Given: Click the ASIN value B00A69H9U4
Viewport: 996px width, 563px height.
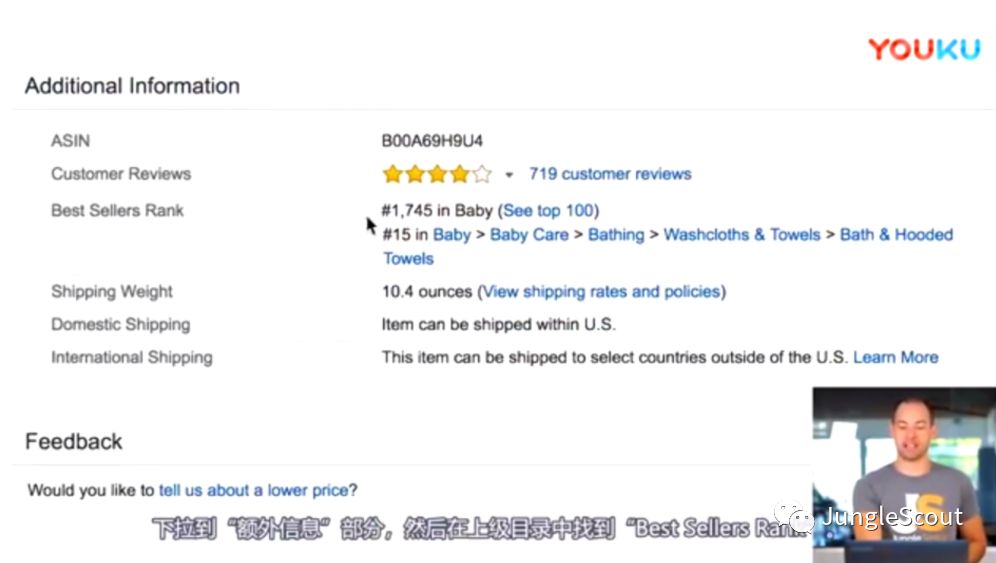Looking at the screenshot, I should (432, 141).
